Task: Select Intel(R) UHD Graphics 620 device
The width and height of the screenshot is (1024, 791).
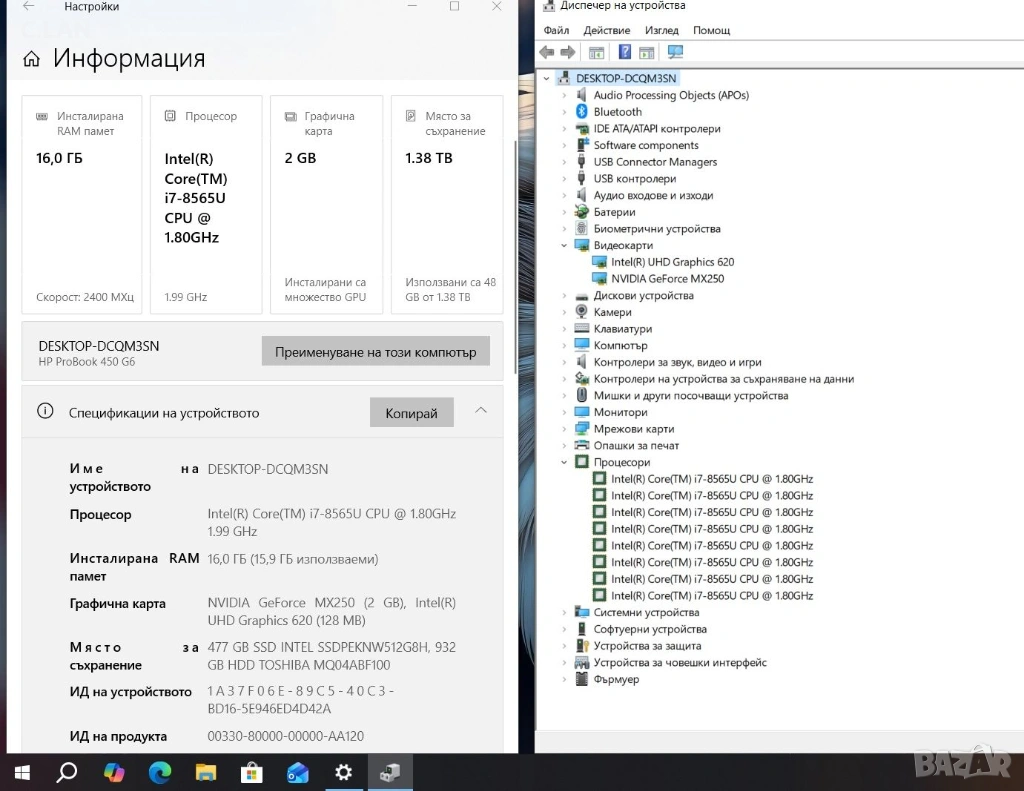Action: [672, 262]
